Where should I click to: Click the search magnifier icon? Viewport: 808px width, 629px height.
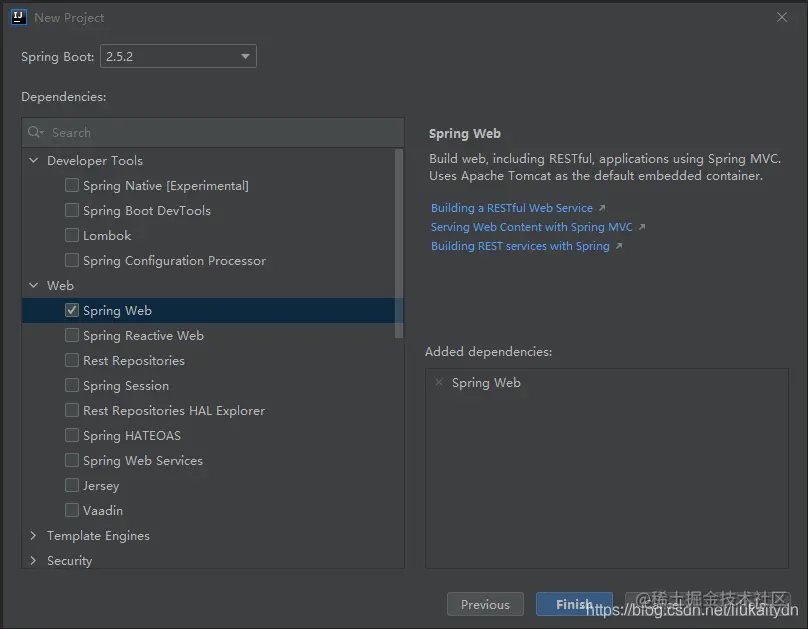click(35, 132)
